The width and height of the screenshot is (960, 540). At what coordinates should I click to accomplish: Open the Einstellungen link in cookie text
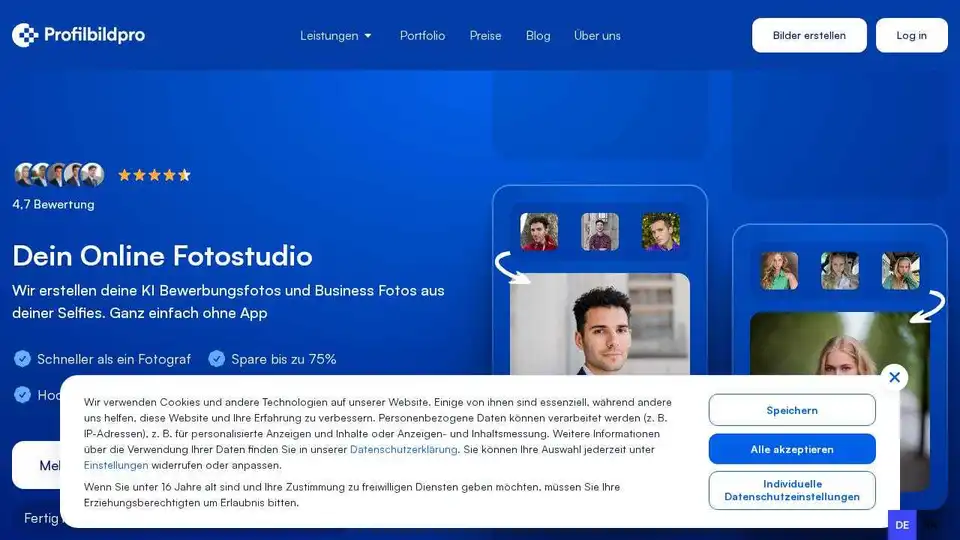tap(116, 465)
